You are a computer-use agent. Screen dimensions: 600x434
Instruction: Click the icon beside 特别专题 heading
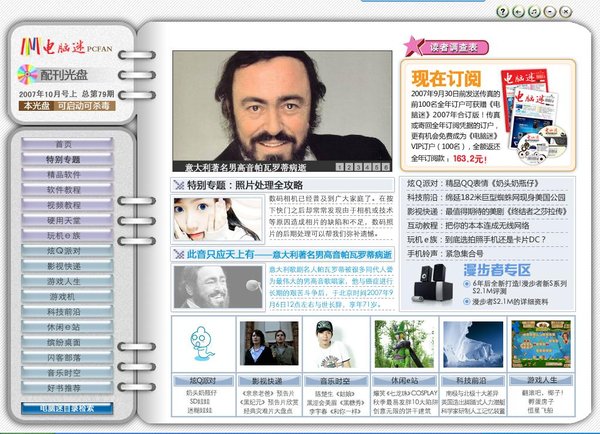pyautogui.click(x=178, y=185)
